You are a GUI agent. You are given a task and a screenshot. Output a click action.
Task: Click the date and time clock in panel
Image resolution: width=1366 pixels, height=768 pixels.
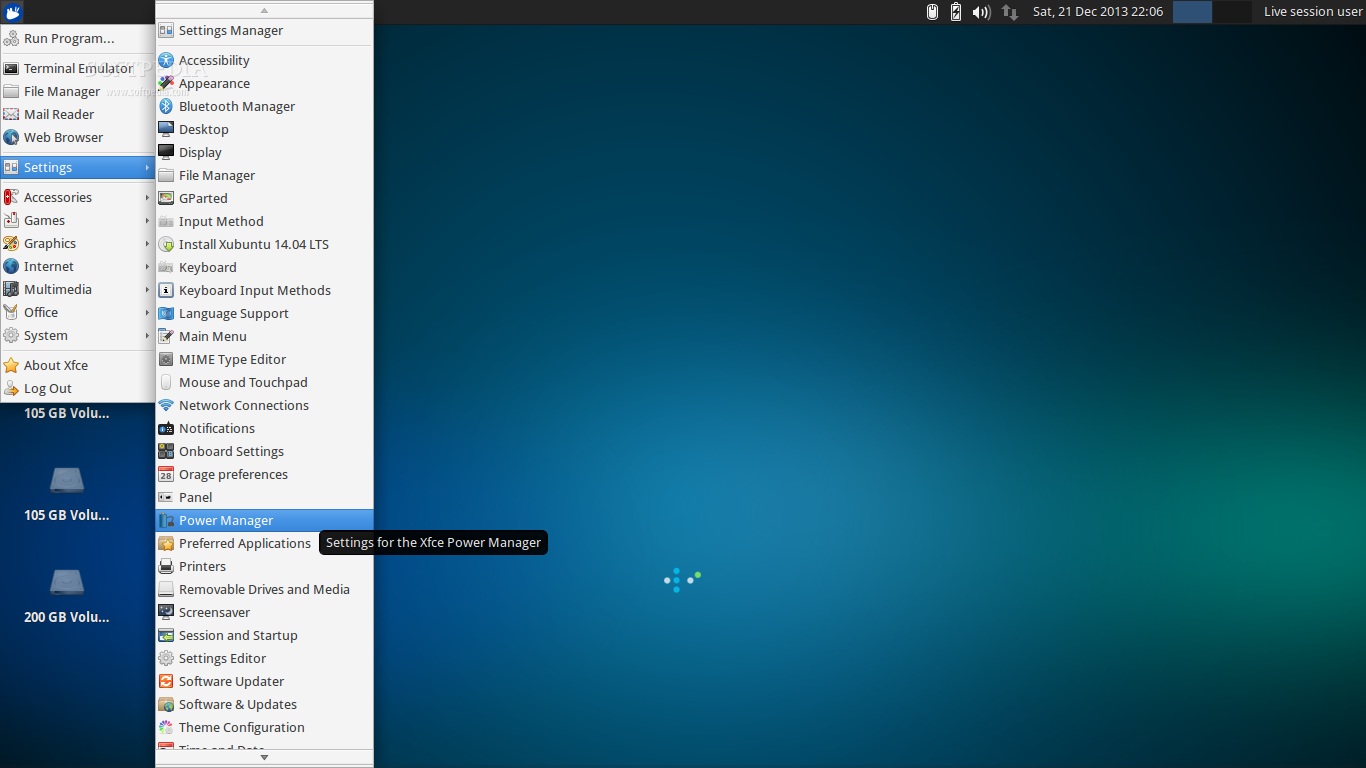(1098, 12)
